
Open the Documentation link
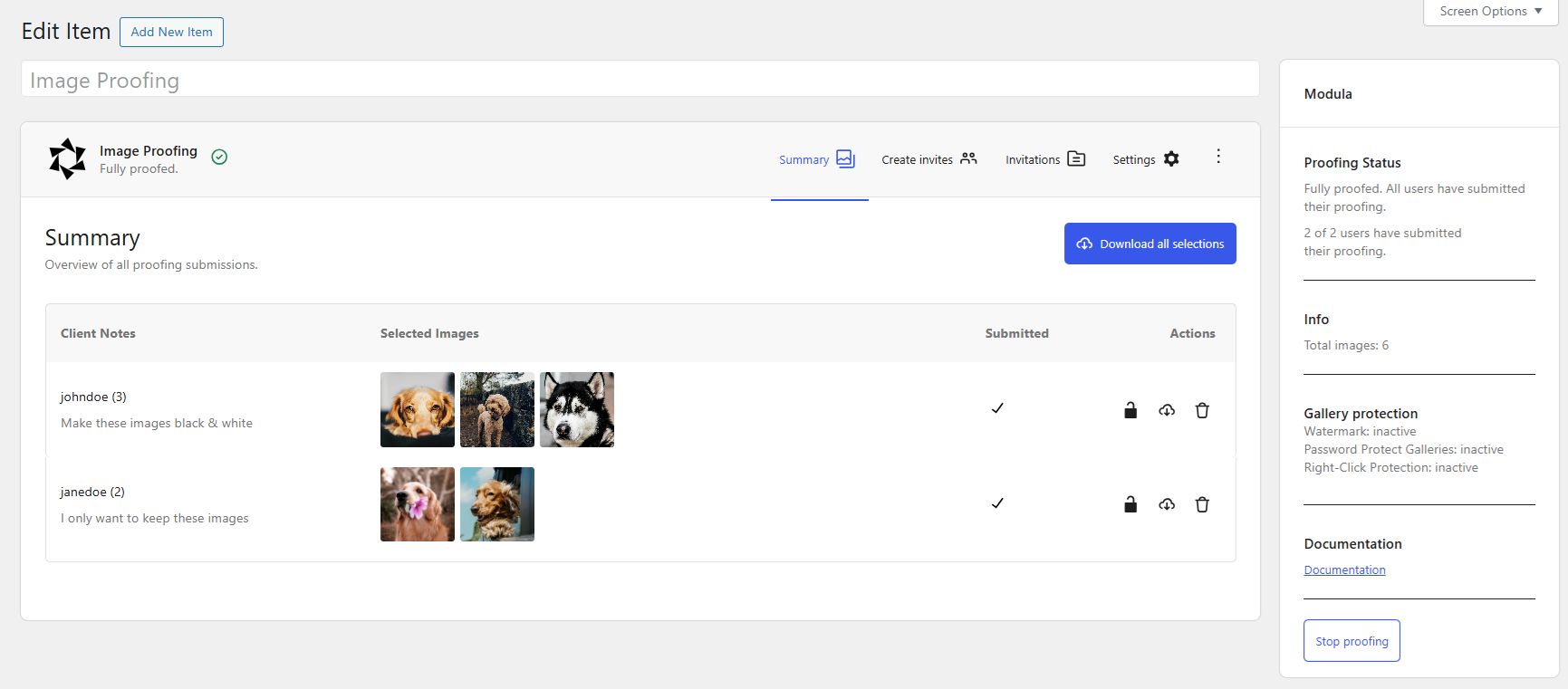click(1344, 569)
